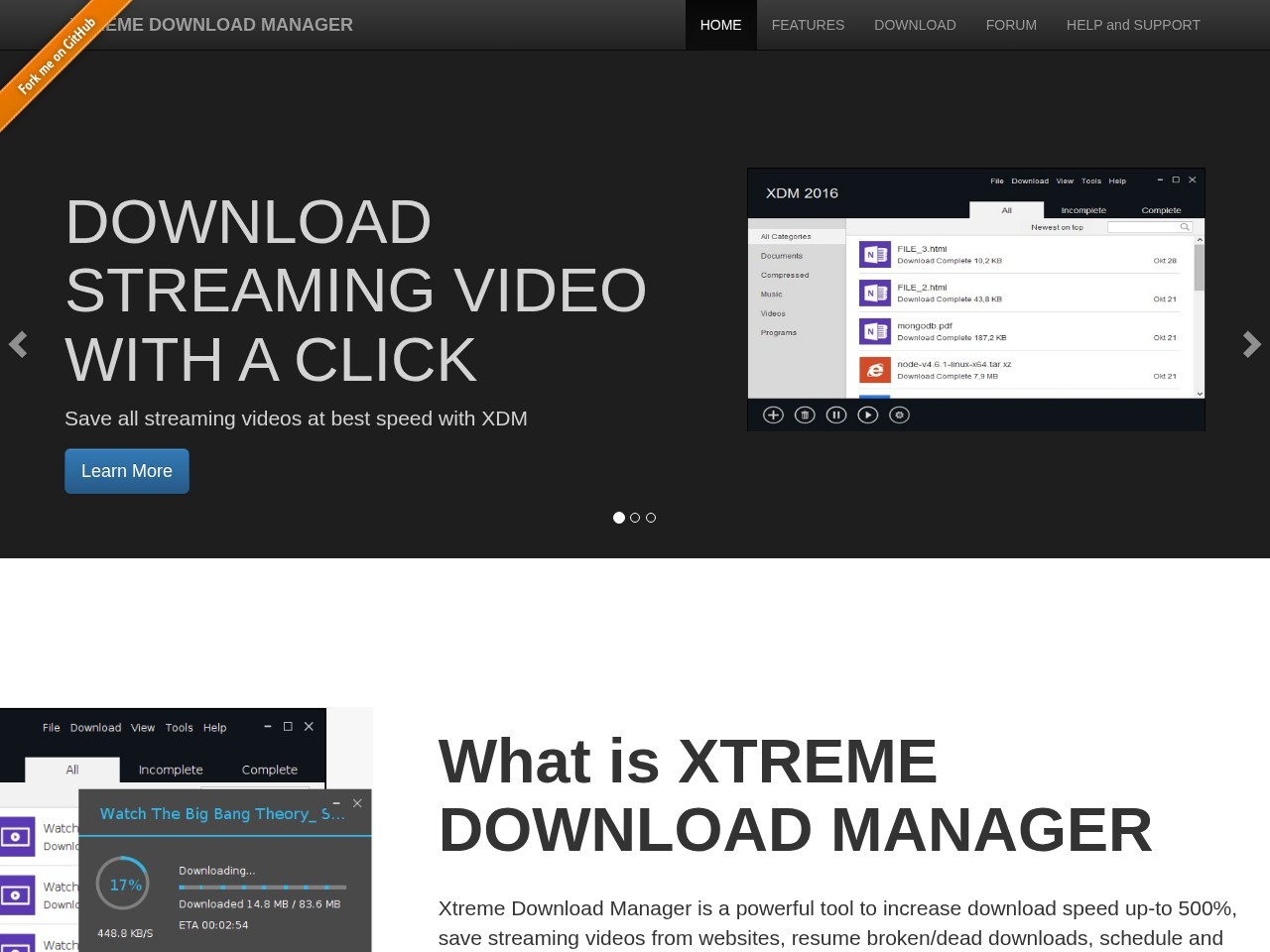This screenshot has width=1270, height=952.
Task: Pause the download with the pause icon
Action: [836, 415]
